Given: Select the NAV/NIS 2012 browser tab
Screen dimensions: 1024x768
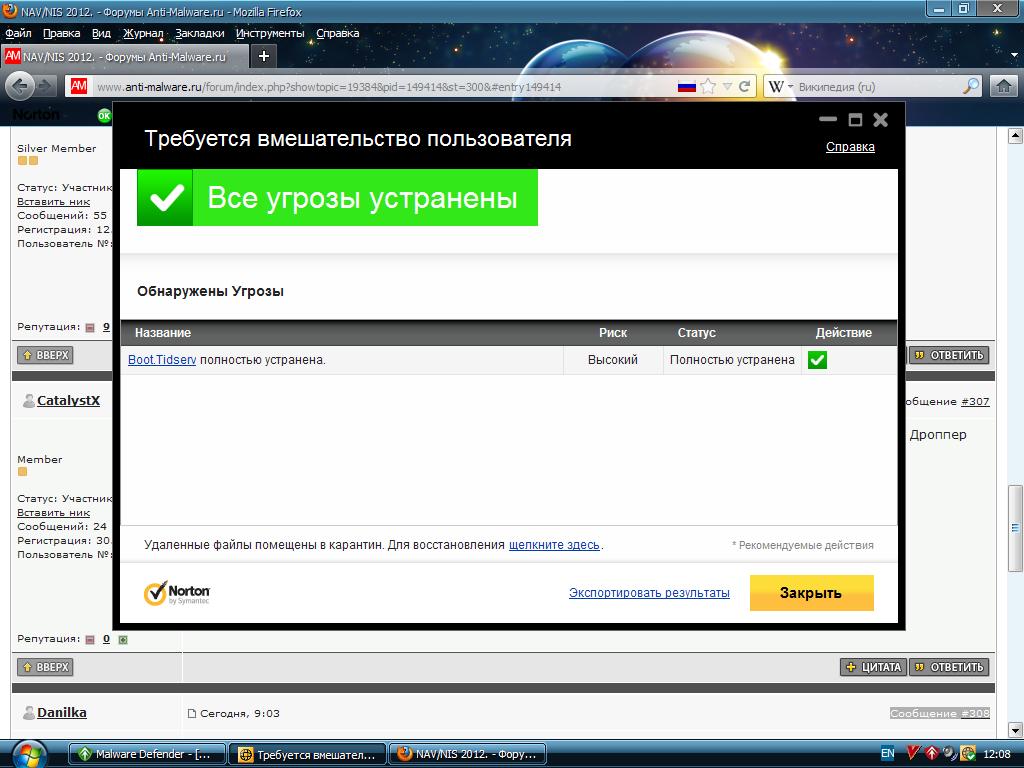Looking at the screenshot, I should pyautogui.click(x=125, y=57).
